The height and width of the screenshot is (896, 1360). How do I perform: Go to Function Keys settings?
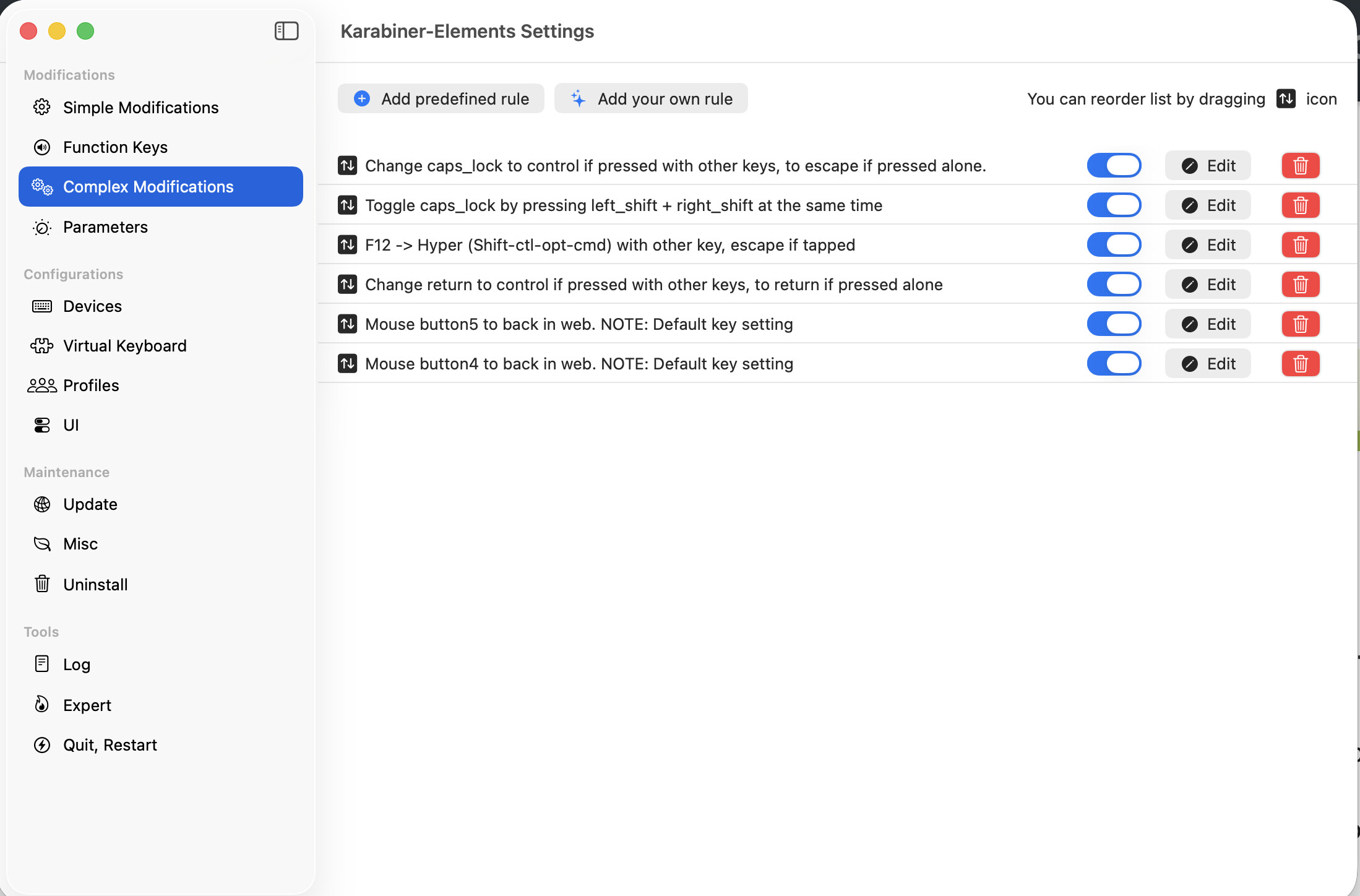115,147
